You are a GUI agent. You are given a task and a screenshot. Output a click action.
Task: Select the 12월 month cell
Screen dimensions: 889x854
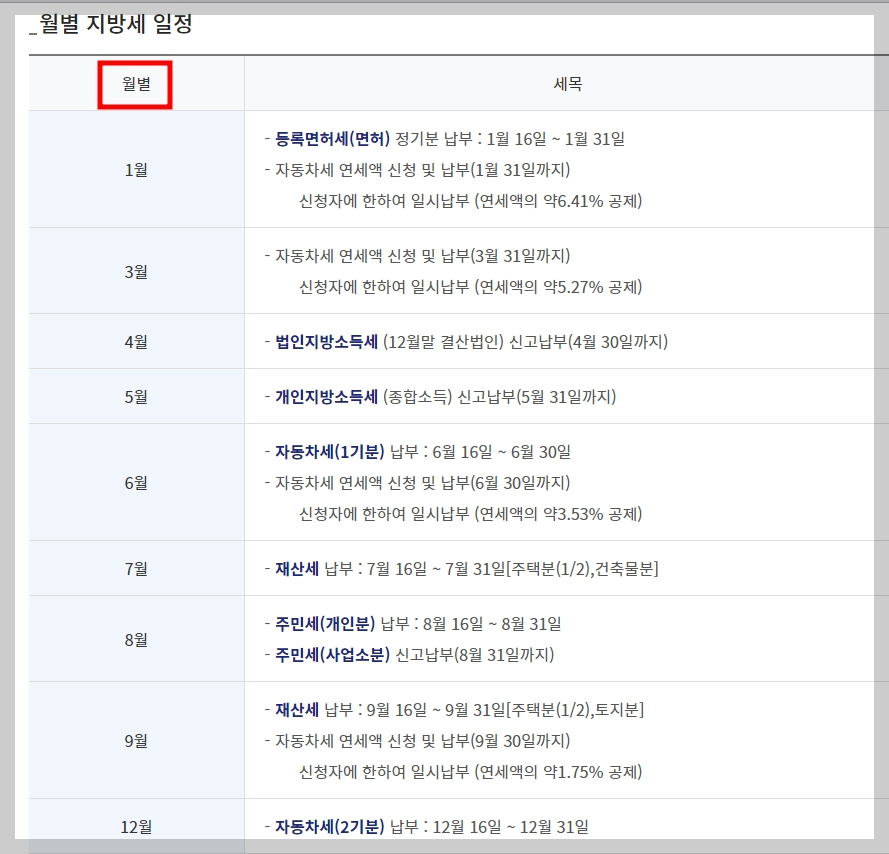click(136, 827)
